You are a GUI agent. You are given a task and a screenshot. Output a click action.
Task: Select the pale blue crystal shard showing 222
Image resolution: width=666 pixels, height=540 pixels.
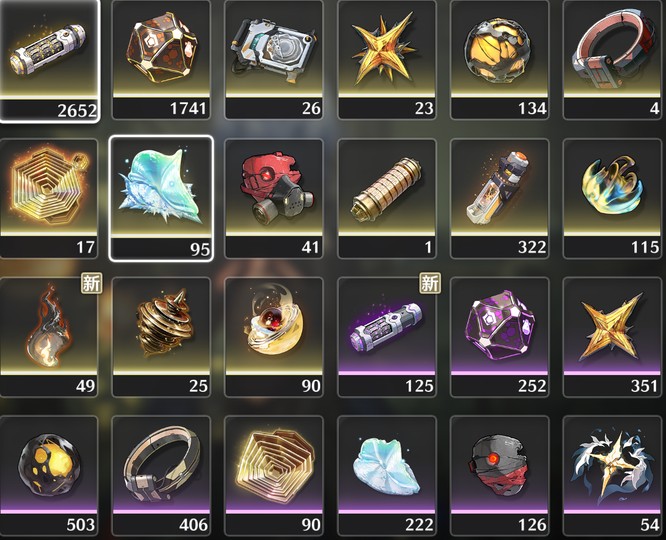pyautogui.click(x=387, y=475)
